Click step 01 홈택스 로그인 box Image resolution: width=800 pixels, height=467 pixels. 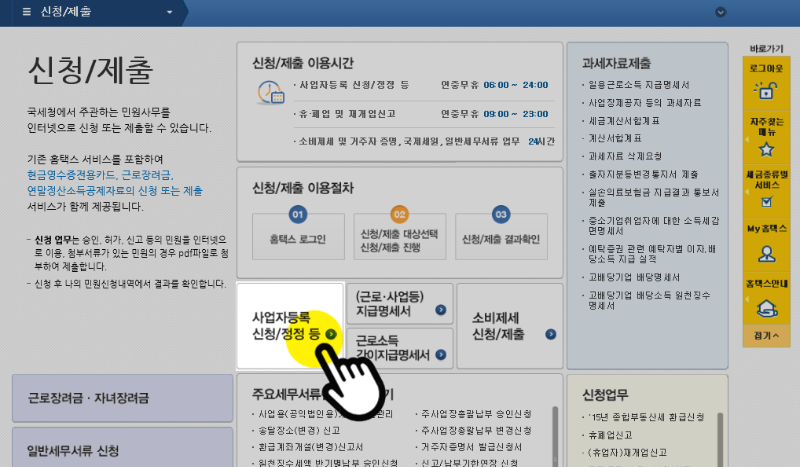coord(298,236)
